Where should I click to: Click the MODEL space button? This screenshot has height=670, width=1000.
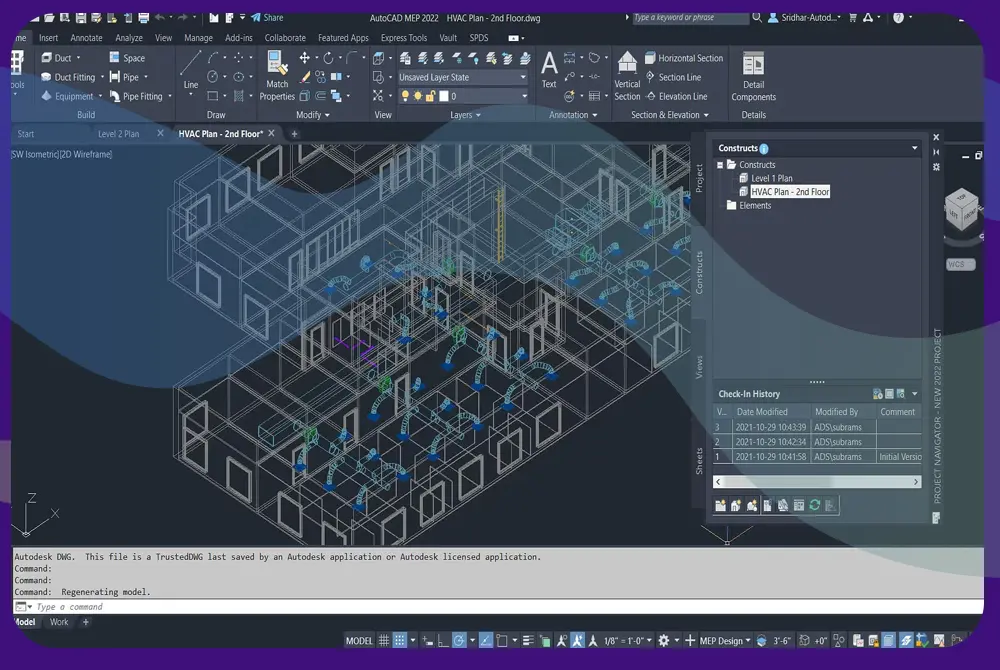click(359, 641)
